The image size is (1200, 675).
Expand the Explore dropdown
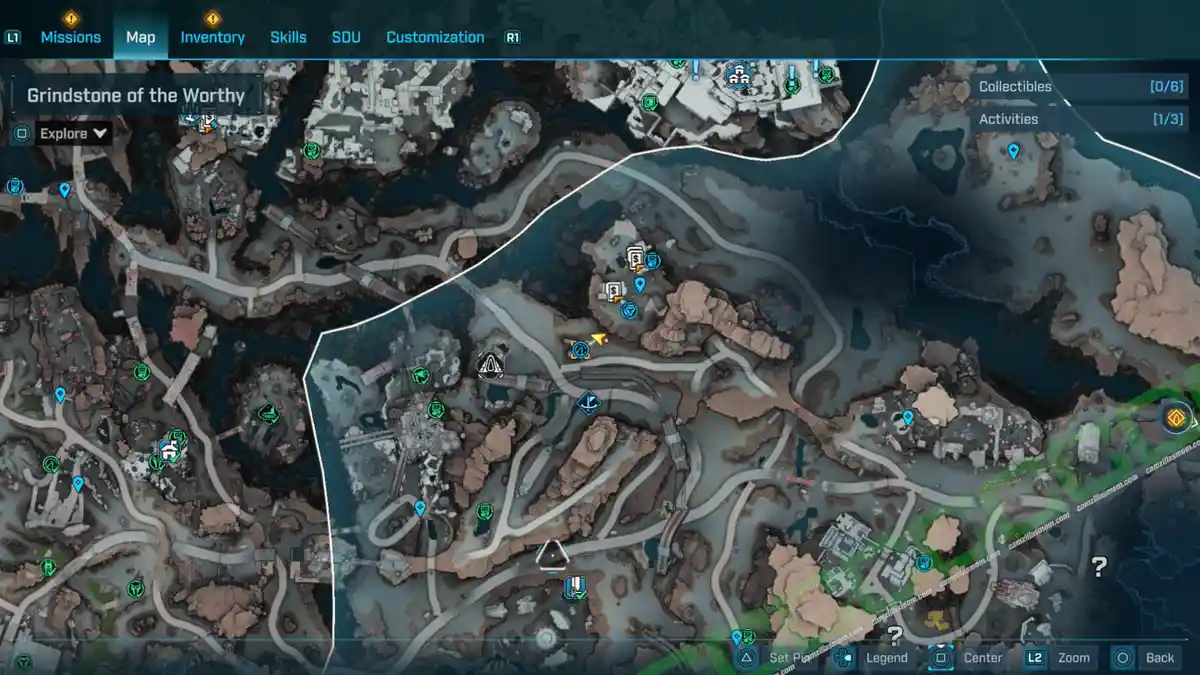pos(75,133)
